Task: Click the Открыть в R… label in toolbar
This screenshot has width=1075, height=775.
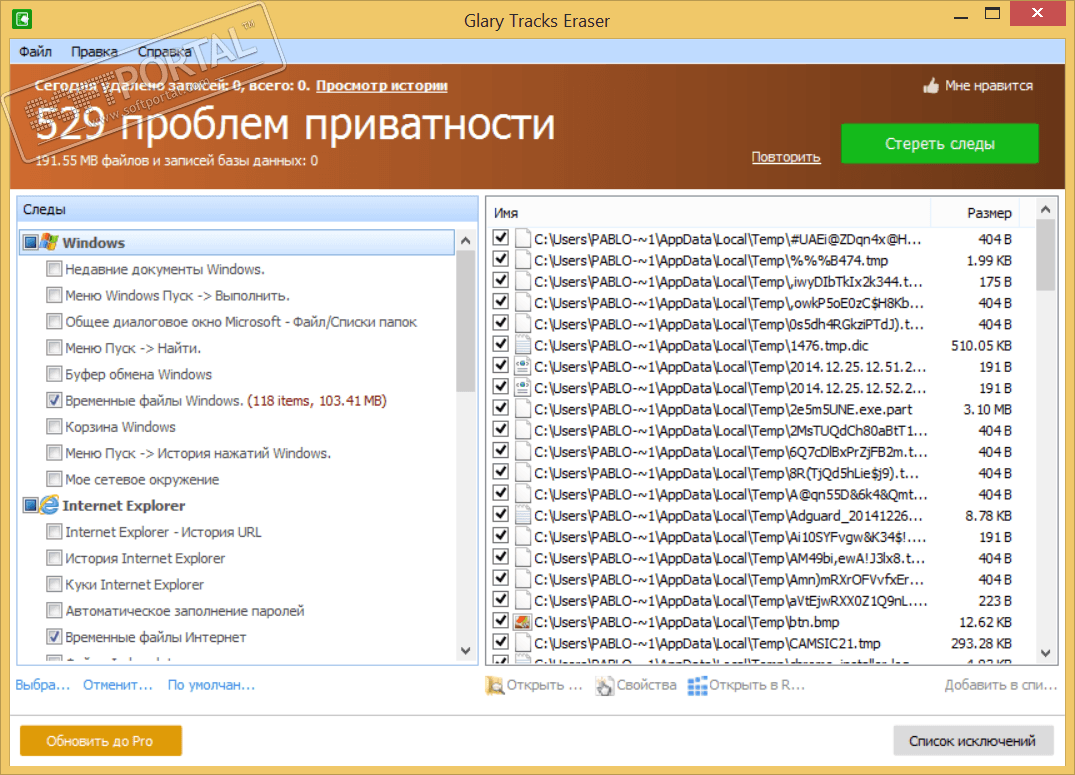Action: [758, 685]
